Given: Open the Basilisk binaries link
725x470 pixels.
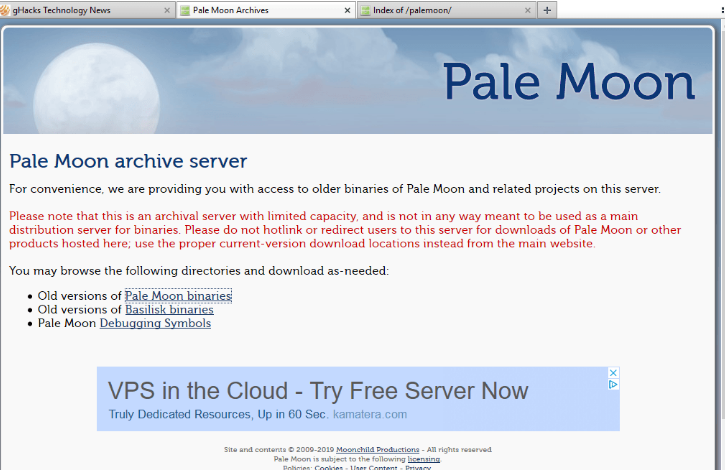Looking at the screenshot, I should (x=169, y=309).
